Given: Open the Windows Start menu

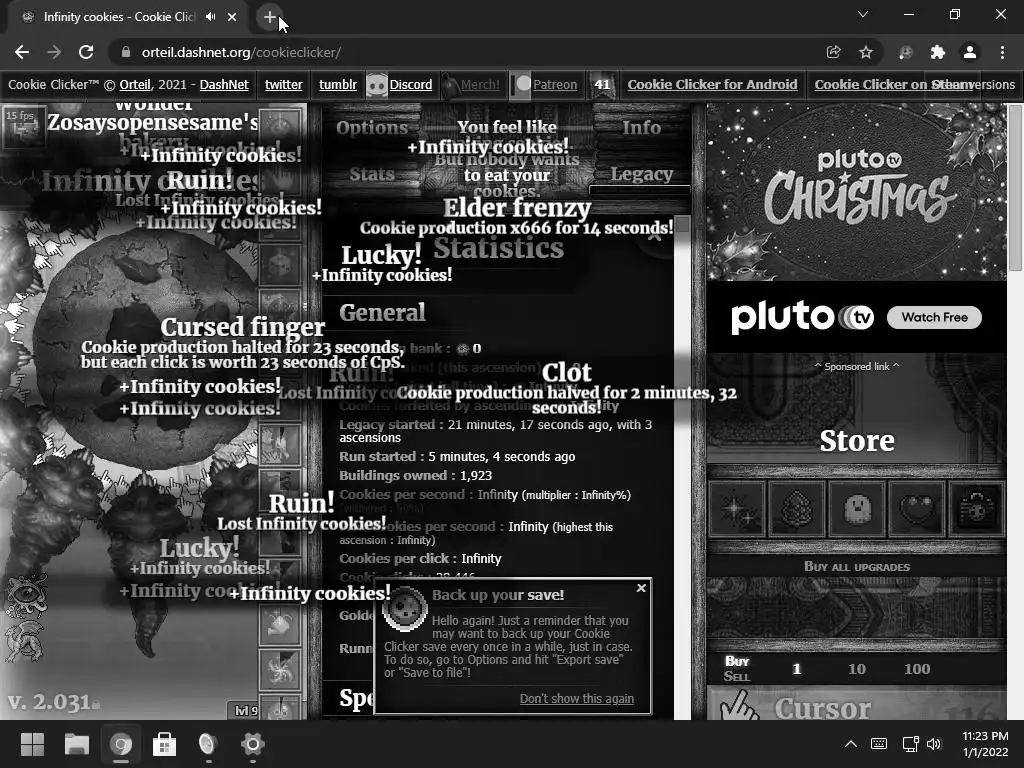Looking at the screenshot, I should point(33,744).
